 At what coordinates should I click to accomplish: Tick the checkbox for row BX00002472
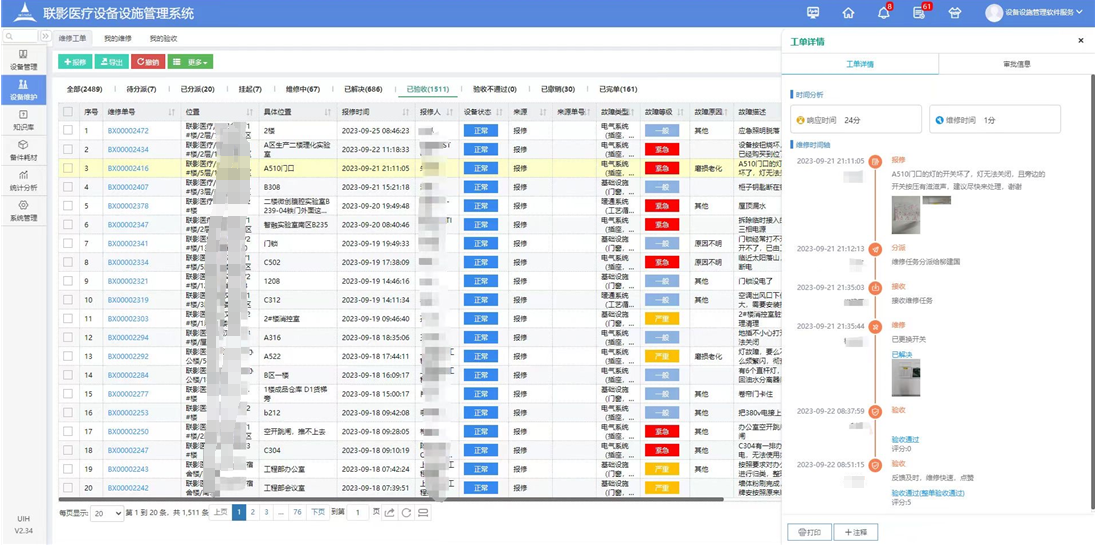click(x=68, y=131)
